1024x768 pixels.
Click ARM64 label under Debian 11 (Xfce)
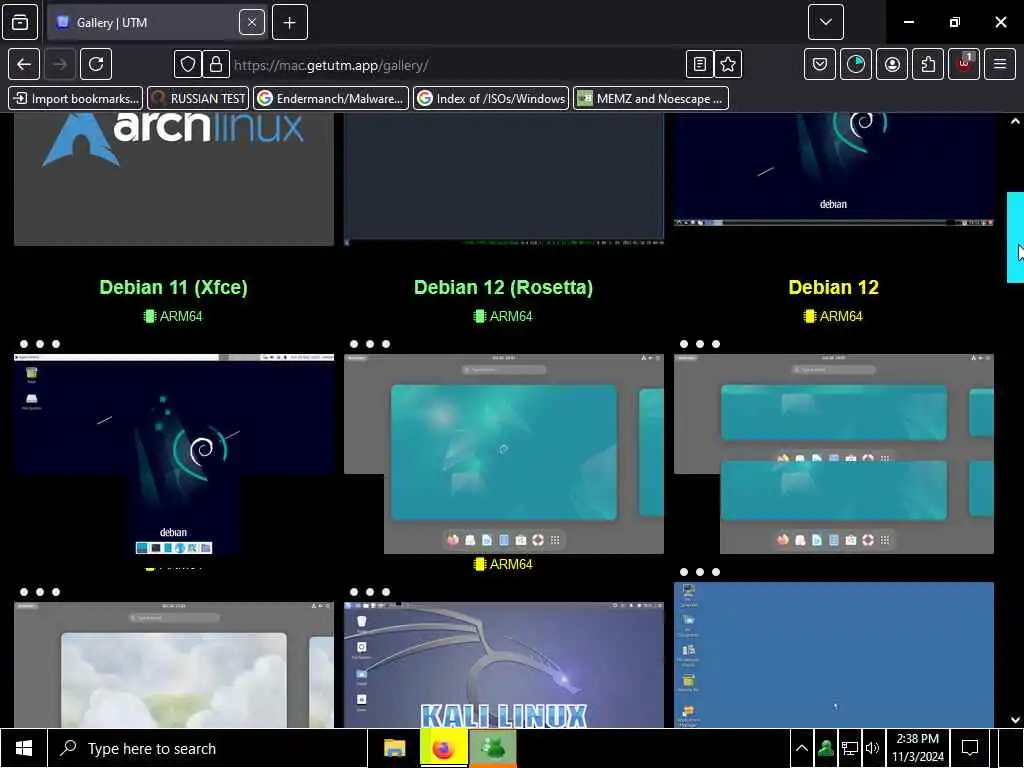(173, 316)
